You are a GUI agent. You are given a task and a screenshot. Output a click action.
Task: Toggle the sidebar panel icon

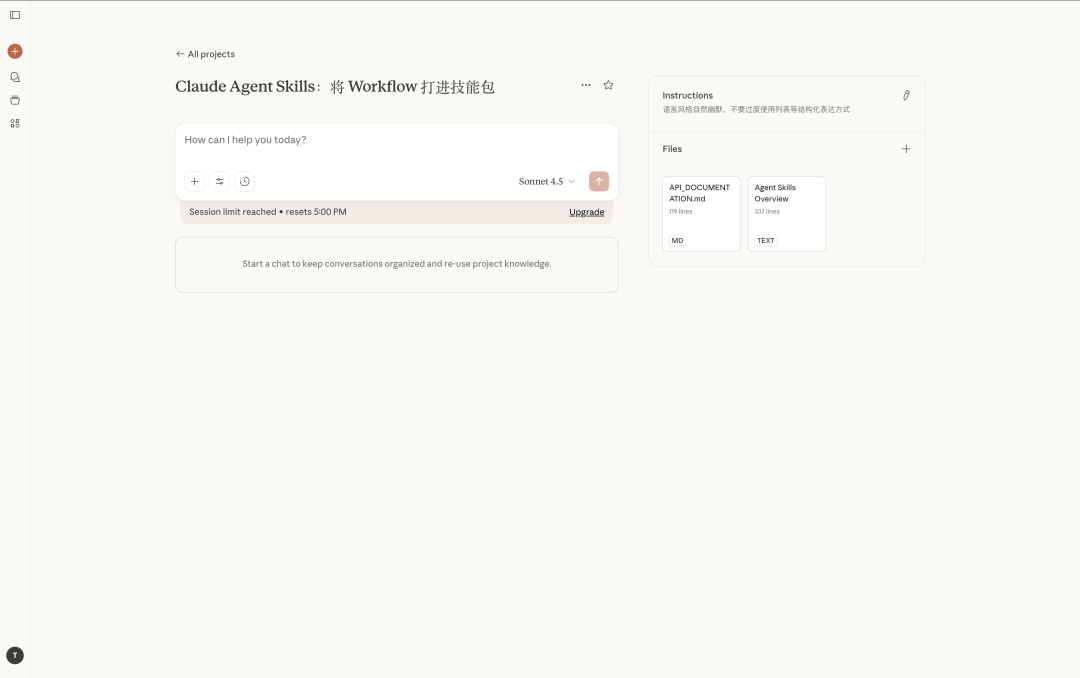(15, 15)
